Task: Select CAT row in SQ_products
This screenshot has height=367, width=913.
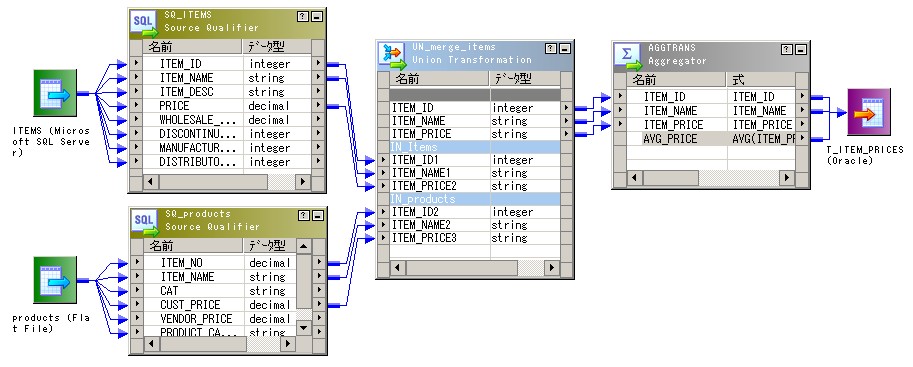Action: coord(220,290)
